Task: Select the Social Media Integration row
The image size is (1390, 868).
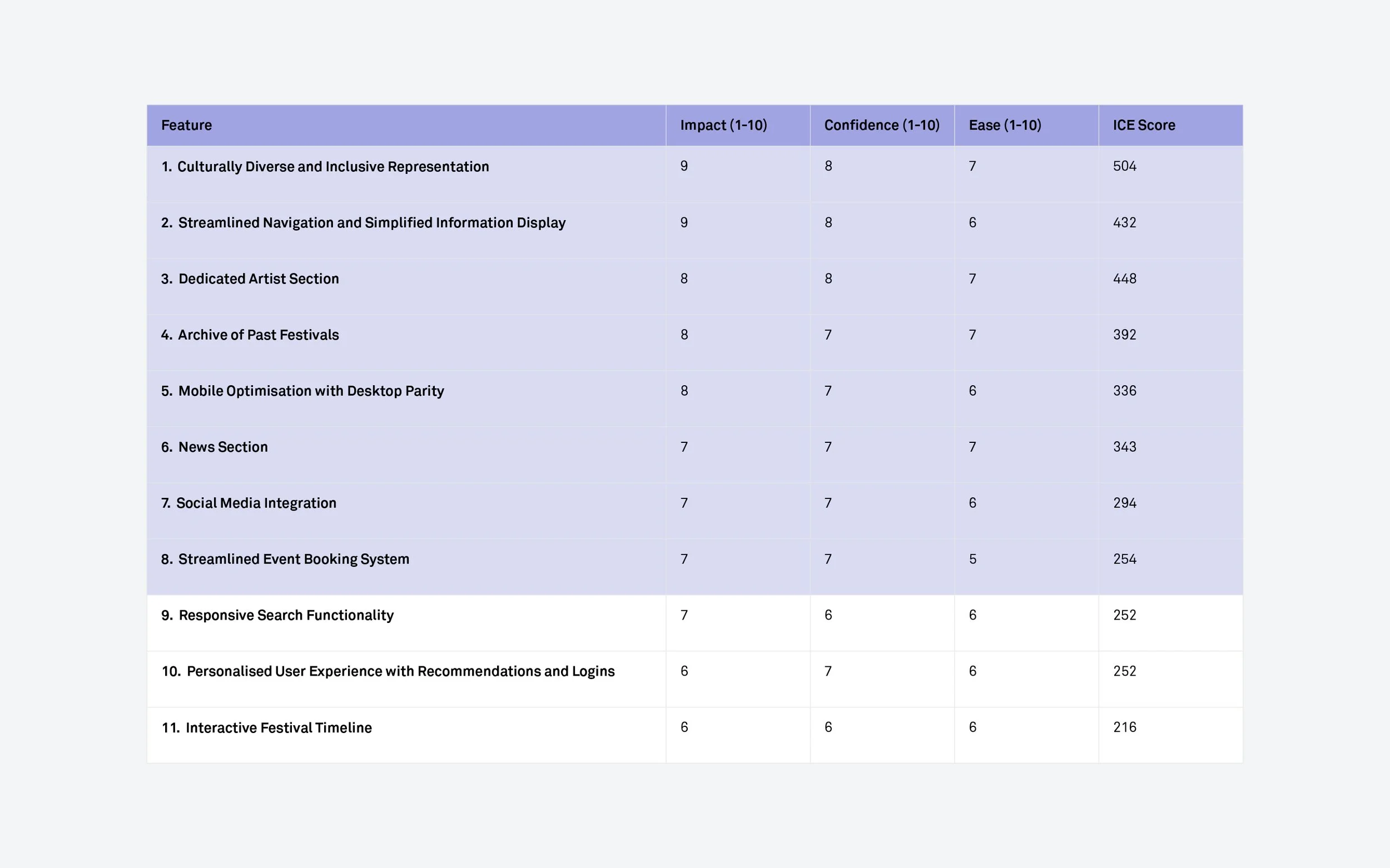Action: (x=256, y=503)
